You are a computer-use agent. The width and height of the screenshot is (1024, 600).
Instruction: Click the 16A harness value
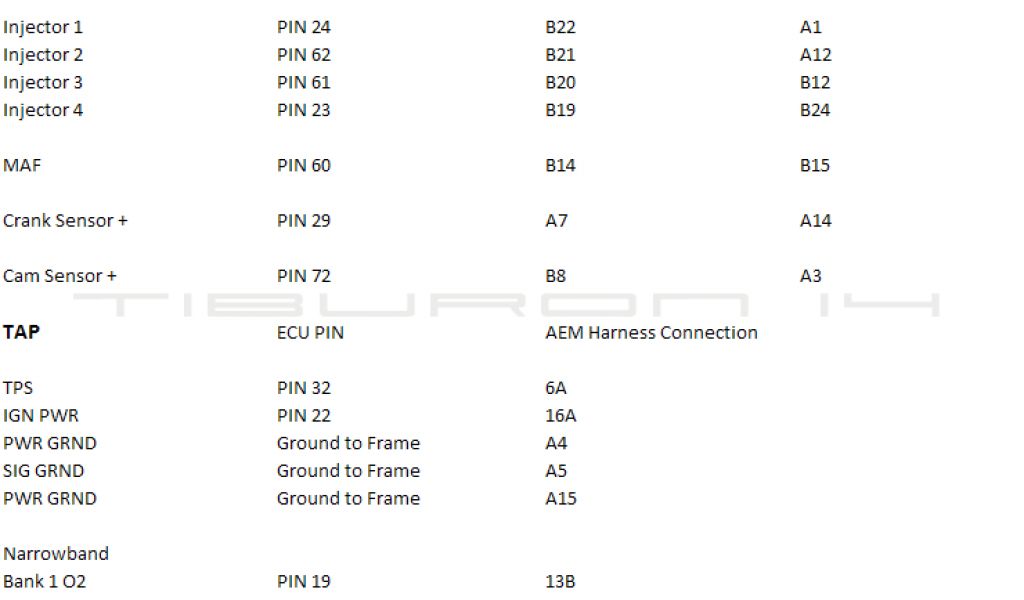[560, 415]
